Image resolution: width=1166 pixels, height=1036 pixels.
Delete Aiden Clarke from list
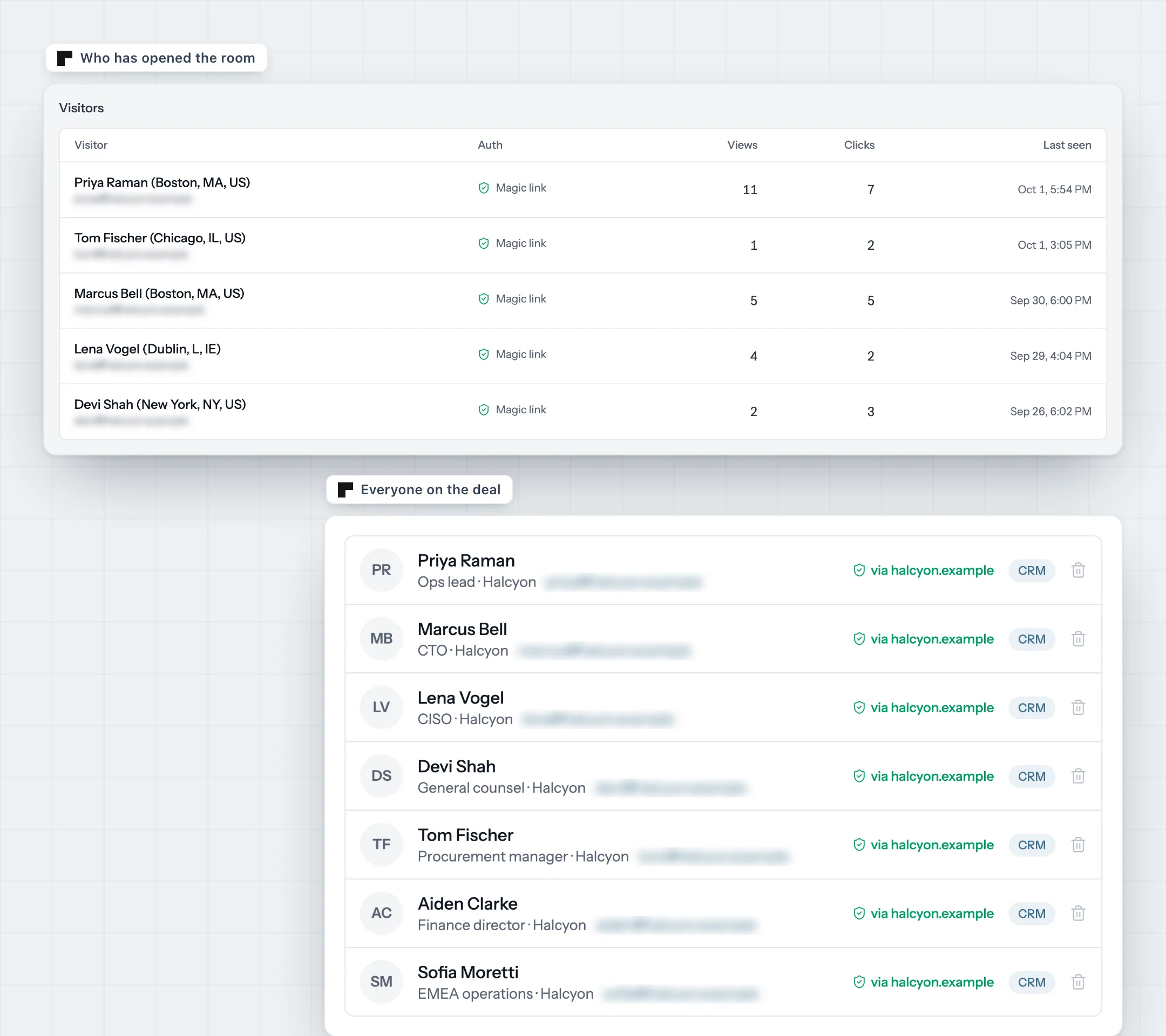coord(1077,914)
